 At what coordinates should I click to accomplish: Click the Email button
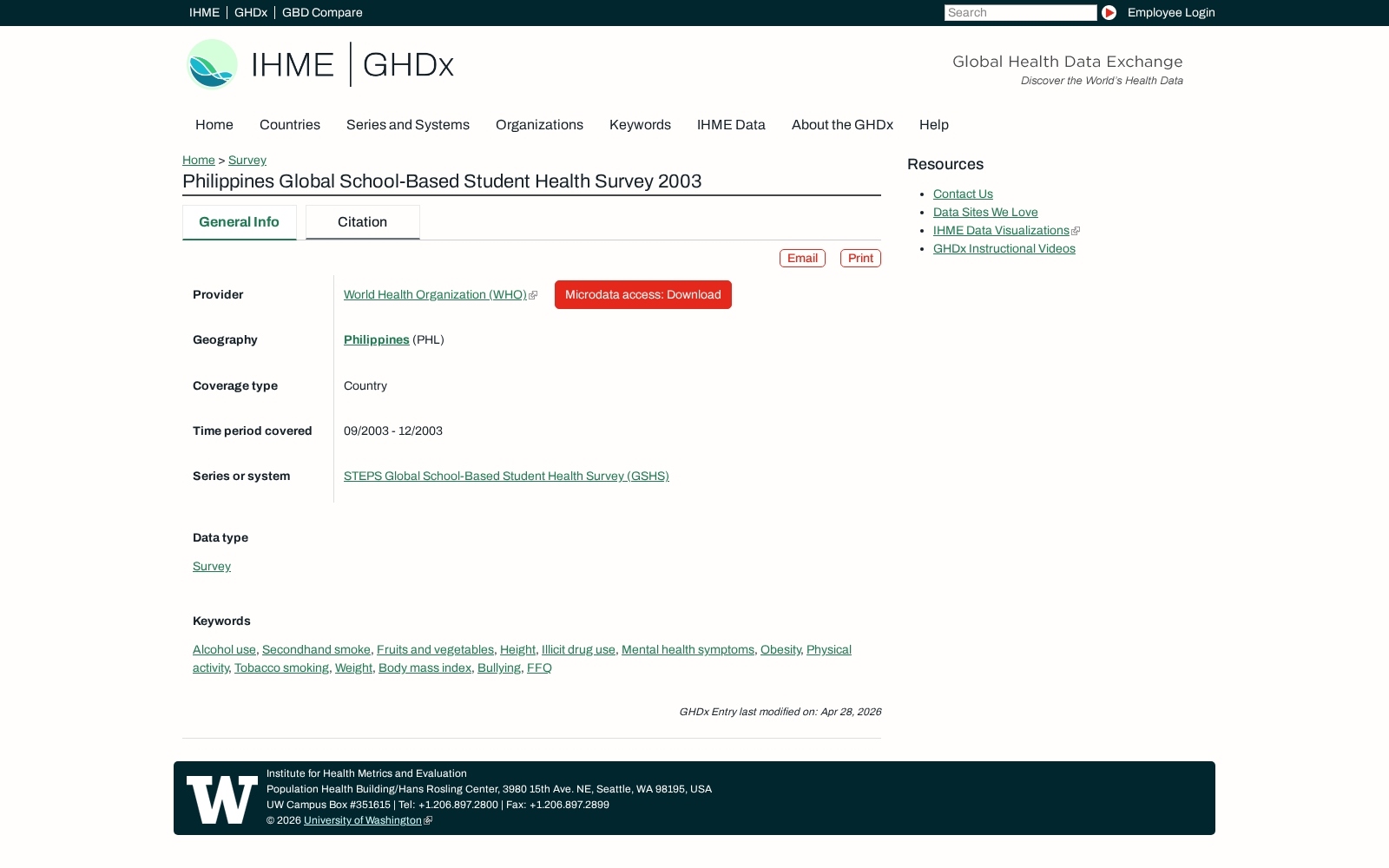pos(802,259)
